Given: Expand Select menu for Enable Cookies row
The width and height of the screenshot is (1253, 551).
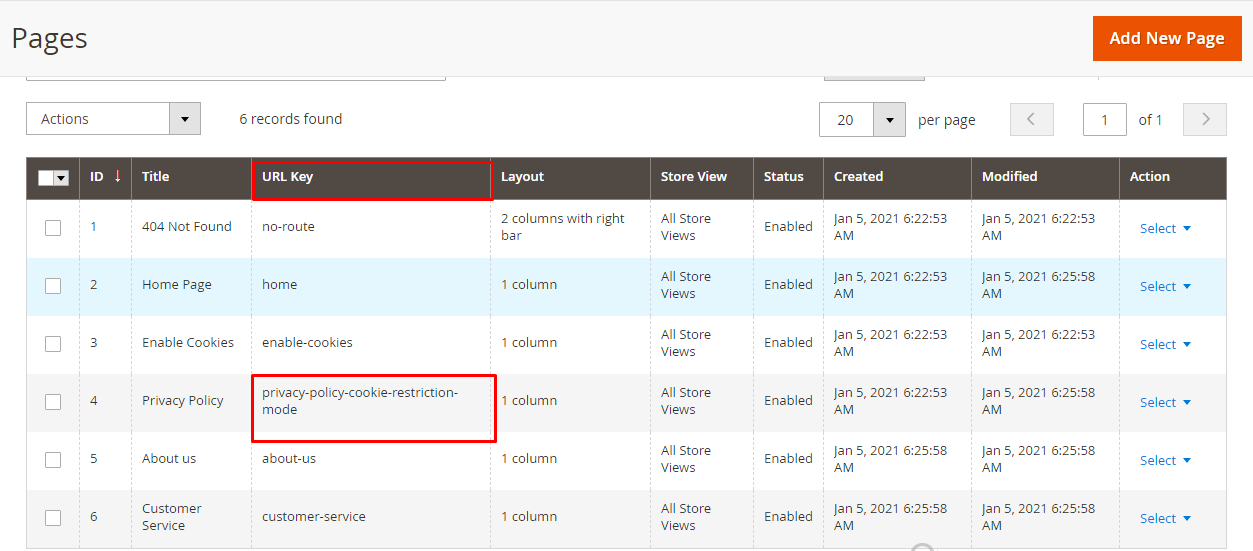Looking at the screenshot, I should tap(1165, 345).
